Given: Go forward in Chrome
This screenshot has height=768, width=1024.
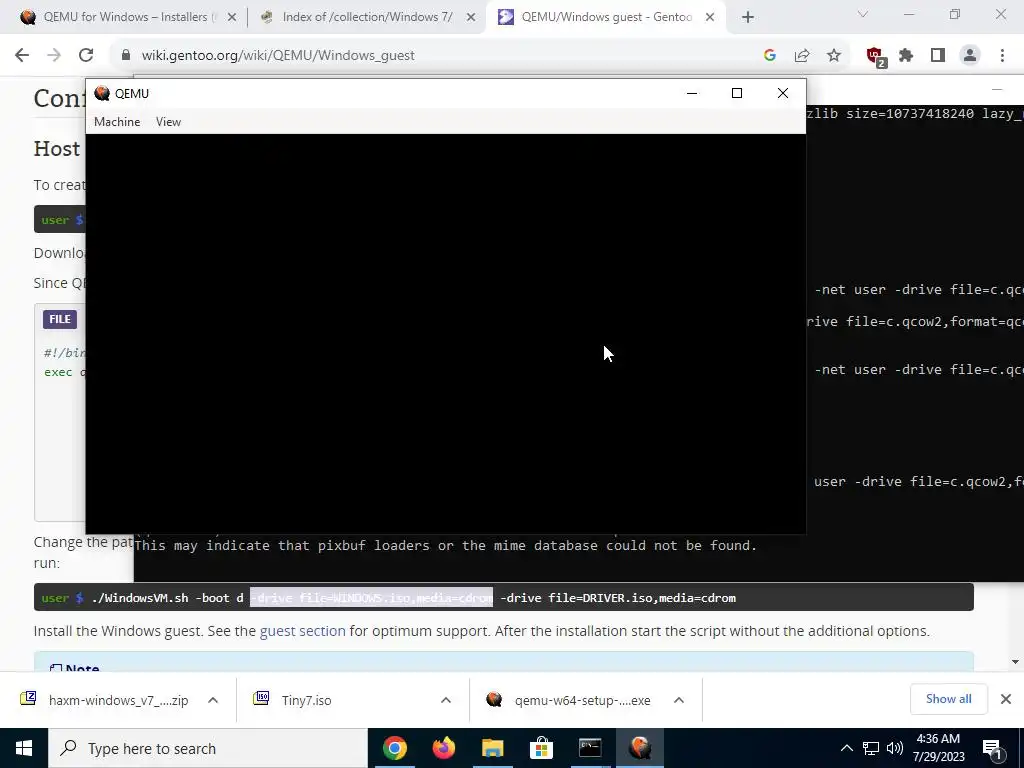Looking at the screenshot, I should (x=54, y=56).
